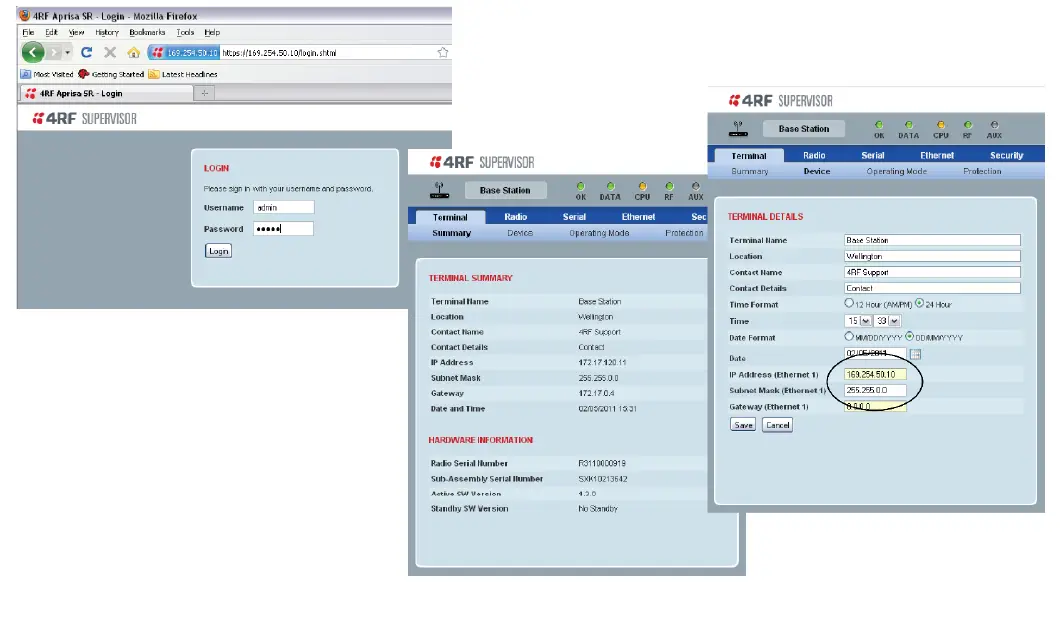Open a new tab with plus button
1062x624 pixels.
[205, 93]
